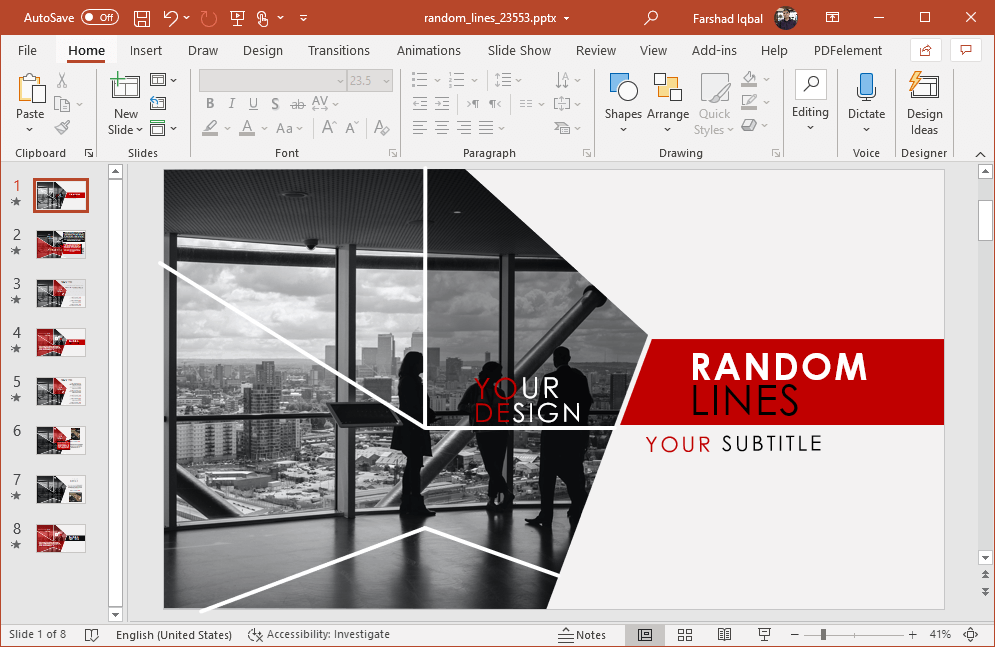
Task: Click Accessibility: Investigate in status bar
Action: click(x=319, y=635)
